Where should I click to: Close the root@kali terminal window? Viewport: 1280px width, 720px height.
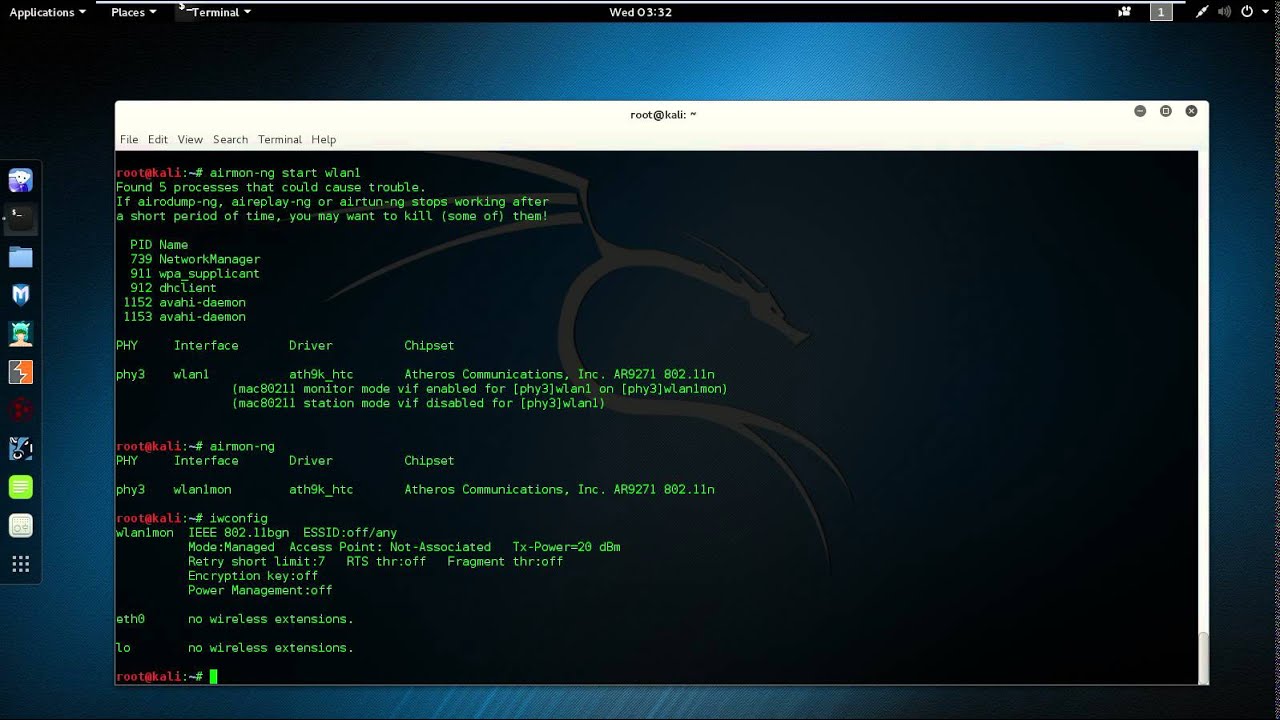(x=1191, y=111)
